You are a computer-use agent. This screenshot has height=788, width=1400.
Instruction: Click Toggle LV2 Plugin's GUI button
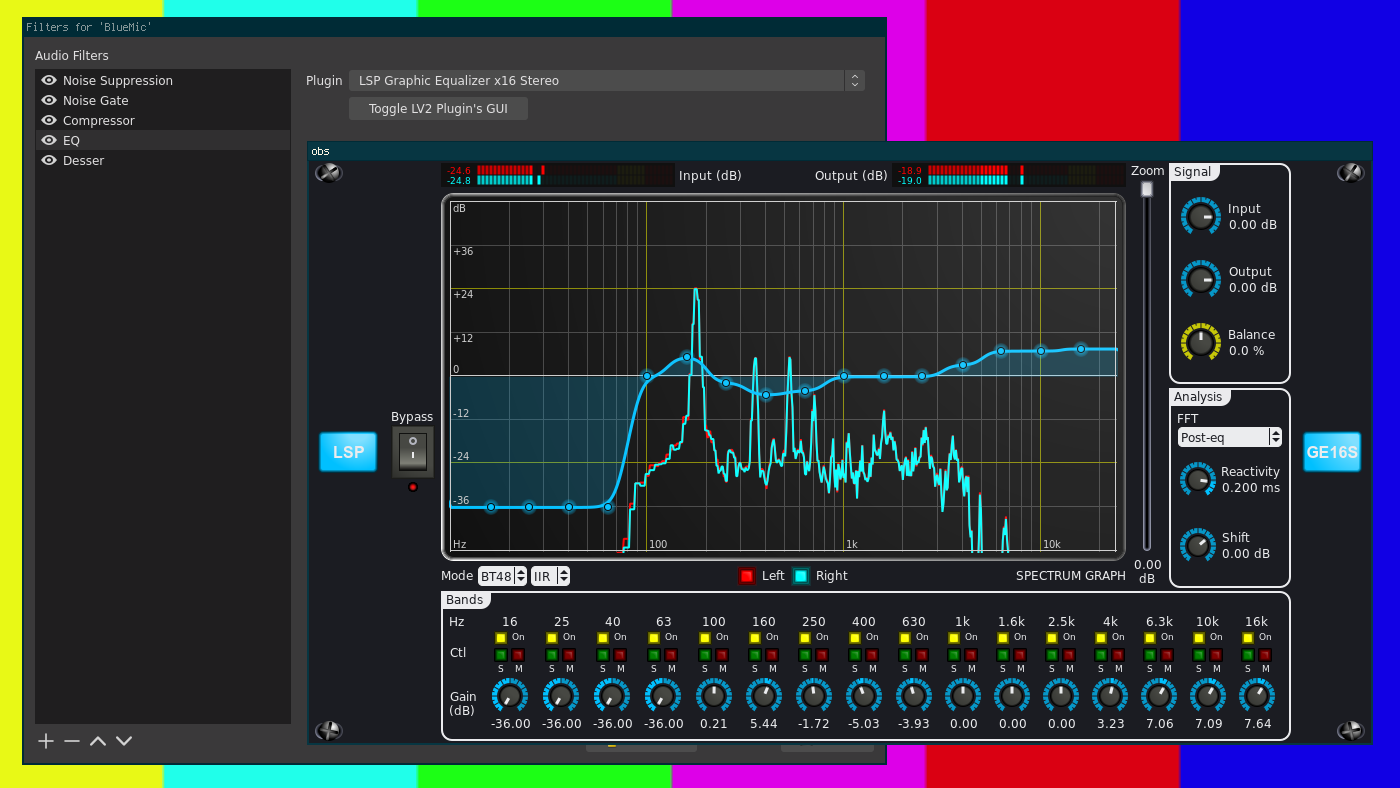(x=438, y=108)
